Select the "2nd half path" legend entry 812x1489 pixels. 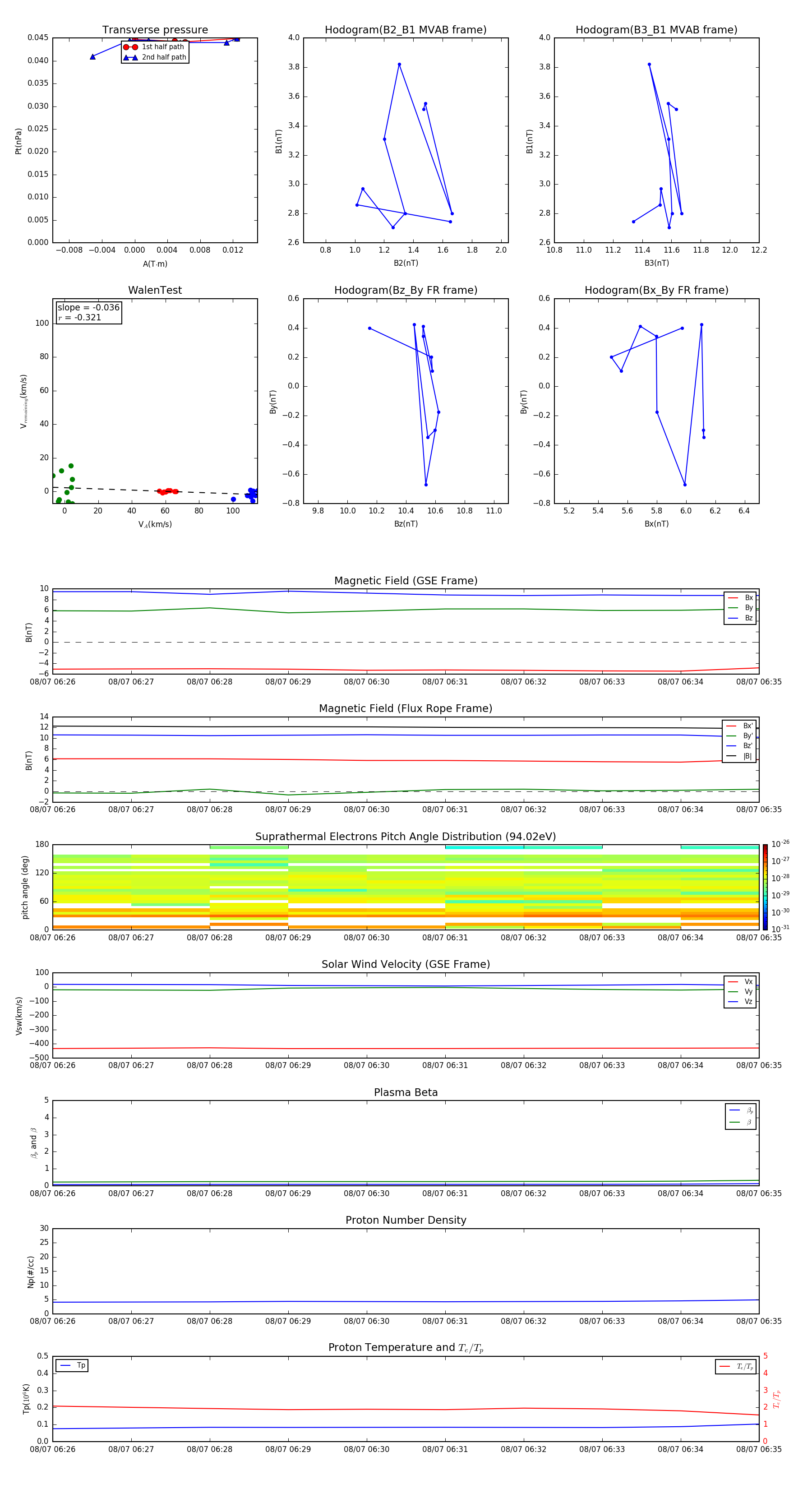point(154,57)
